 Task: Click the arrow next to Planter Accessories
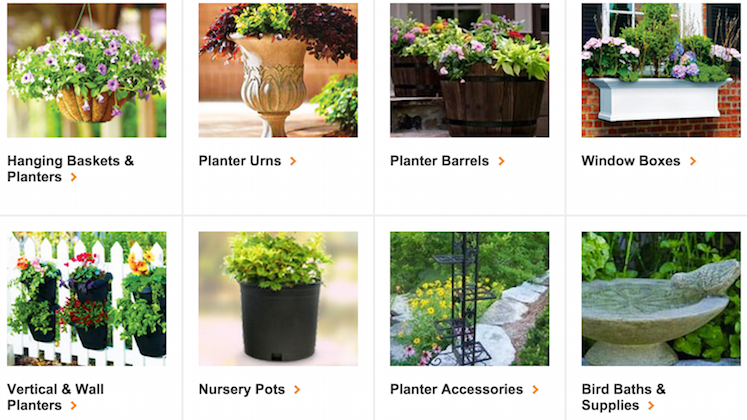click(535, 390)
